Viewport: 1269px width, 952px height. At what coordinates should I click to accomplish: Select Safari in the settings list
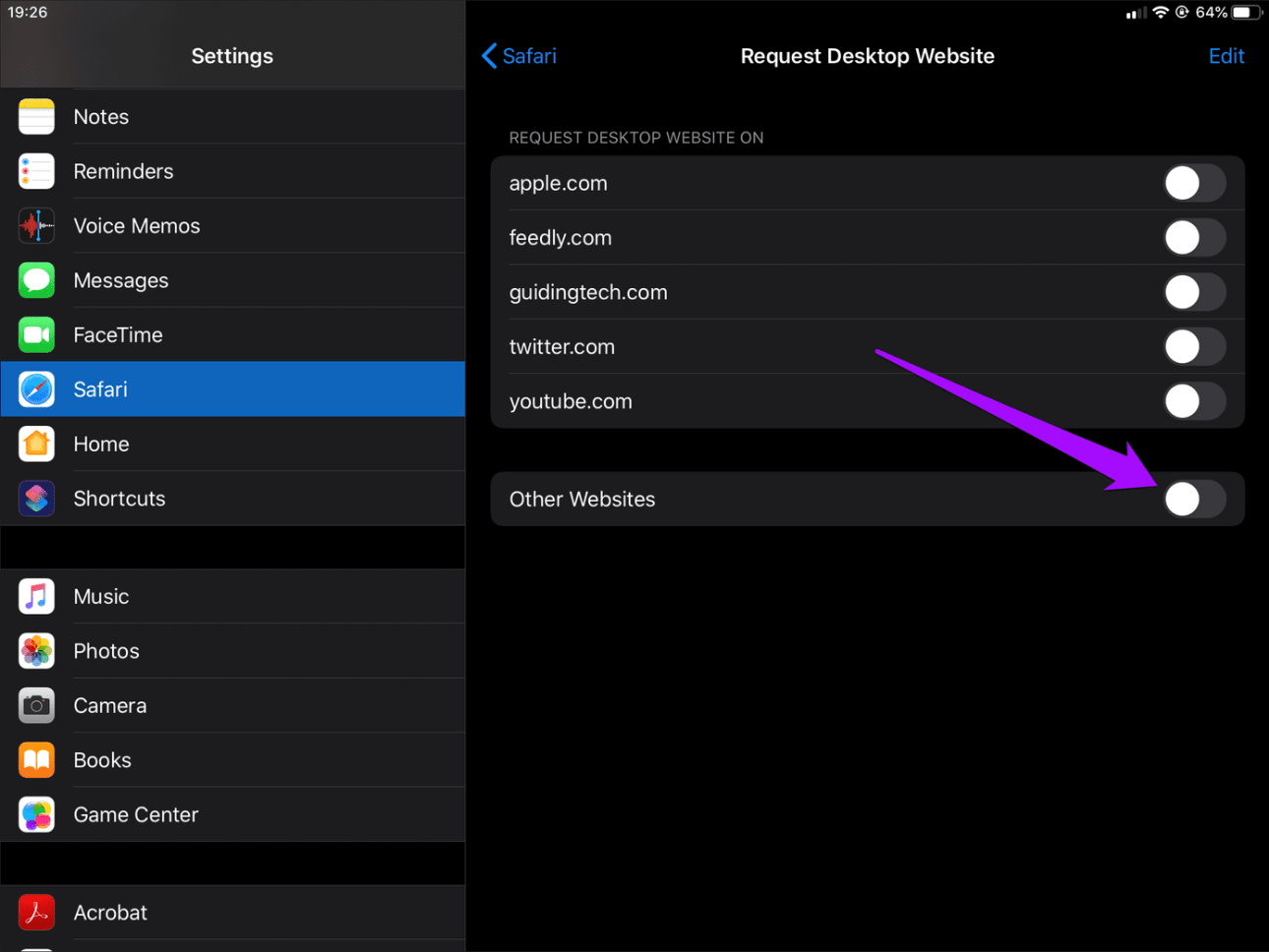[232, 389]
